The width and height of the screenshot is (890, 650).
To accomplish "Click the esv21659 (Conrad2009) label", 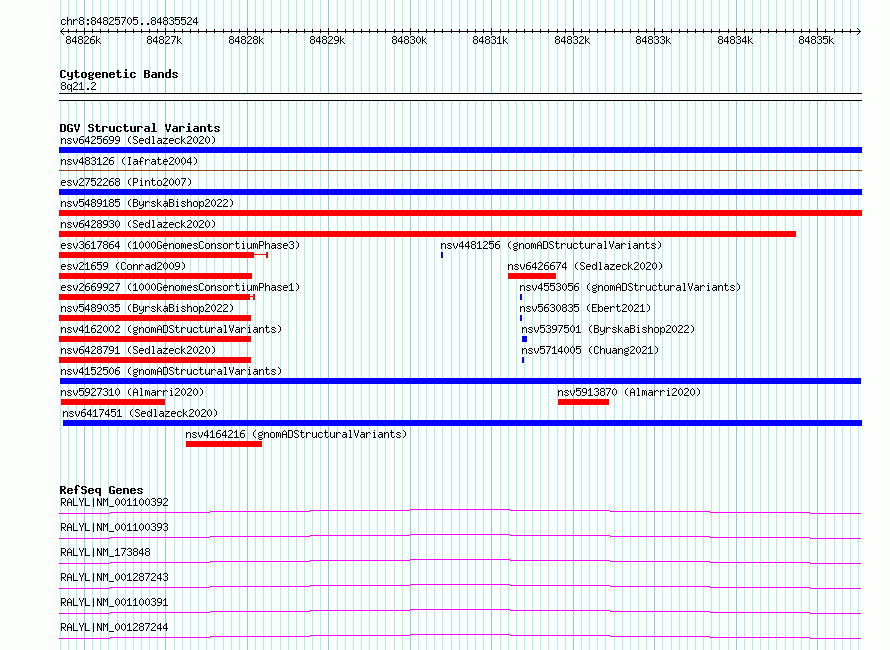I will [x=123, y=266].
